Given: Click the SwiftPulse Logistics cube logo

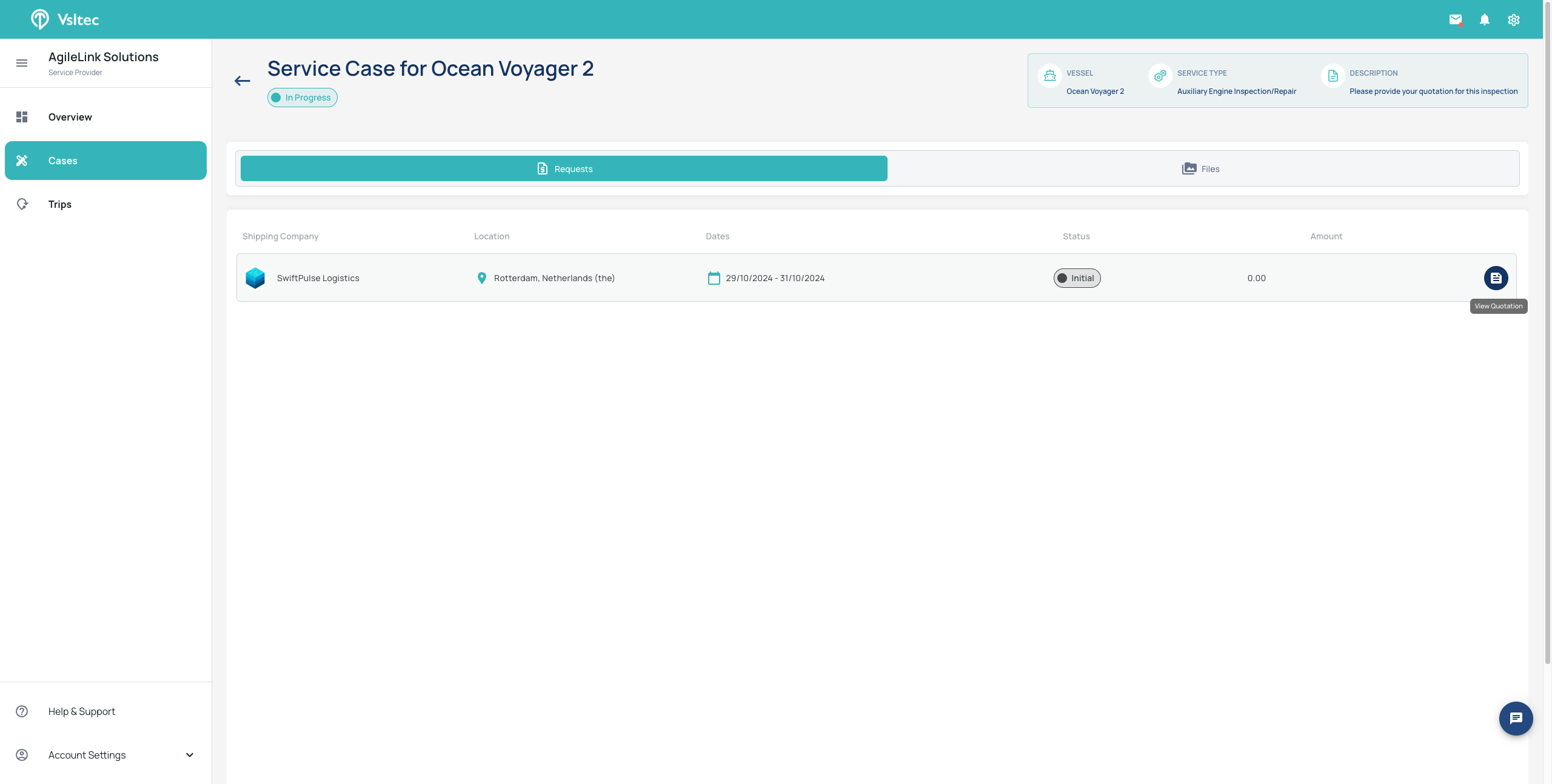Looking at the screenshot, I should (x=255, y=278).
